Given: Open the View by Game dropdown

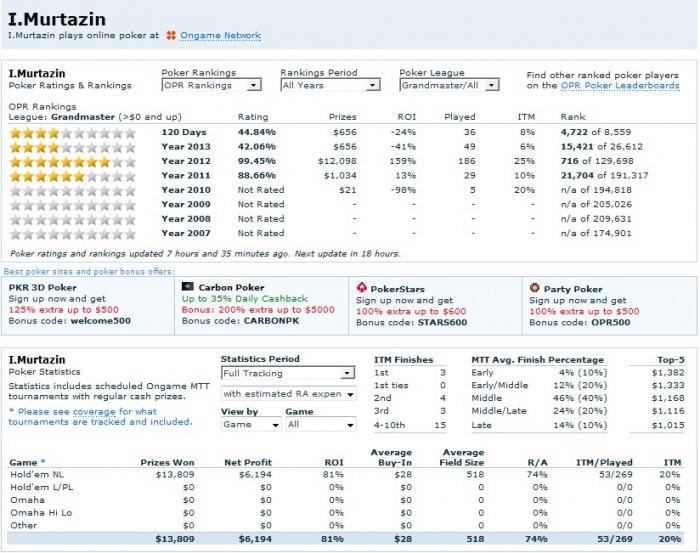Looking at the screenshot, I should pos(250,425).
